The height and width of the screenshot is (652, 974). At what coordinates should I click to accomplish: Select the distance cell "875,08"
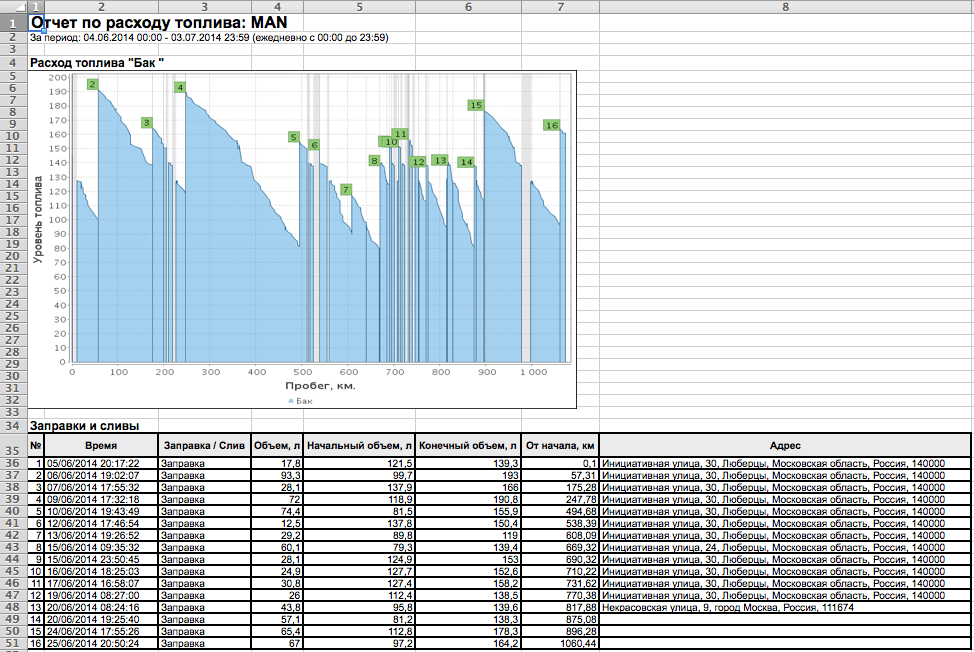[x=560, y=620]
